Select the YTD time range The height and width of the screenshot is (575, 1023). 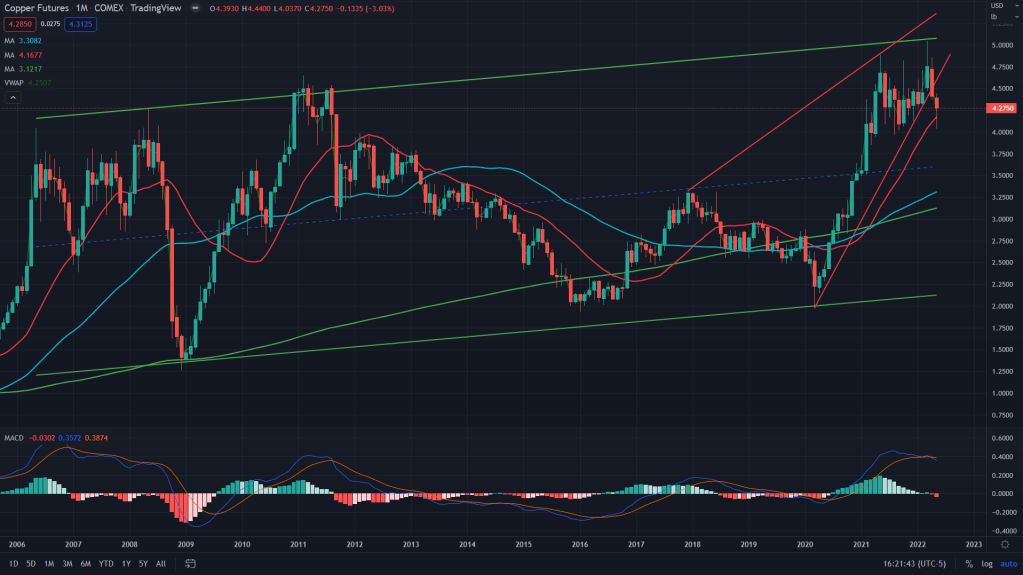coord(106,564)
